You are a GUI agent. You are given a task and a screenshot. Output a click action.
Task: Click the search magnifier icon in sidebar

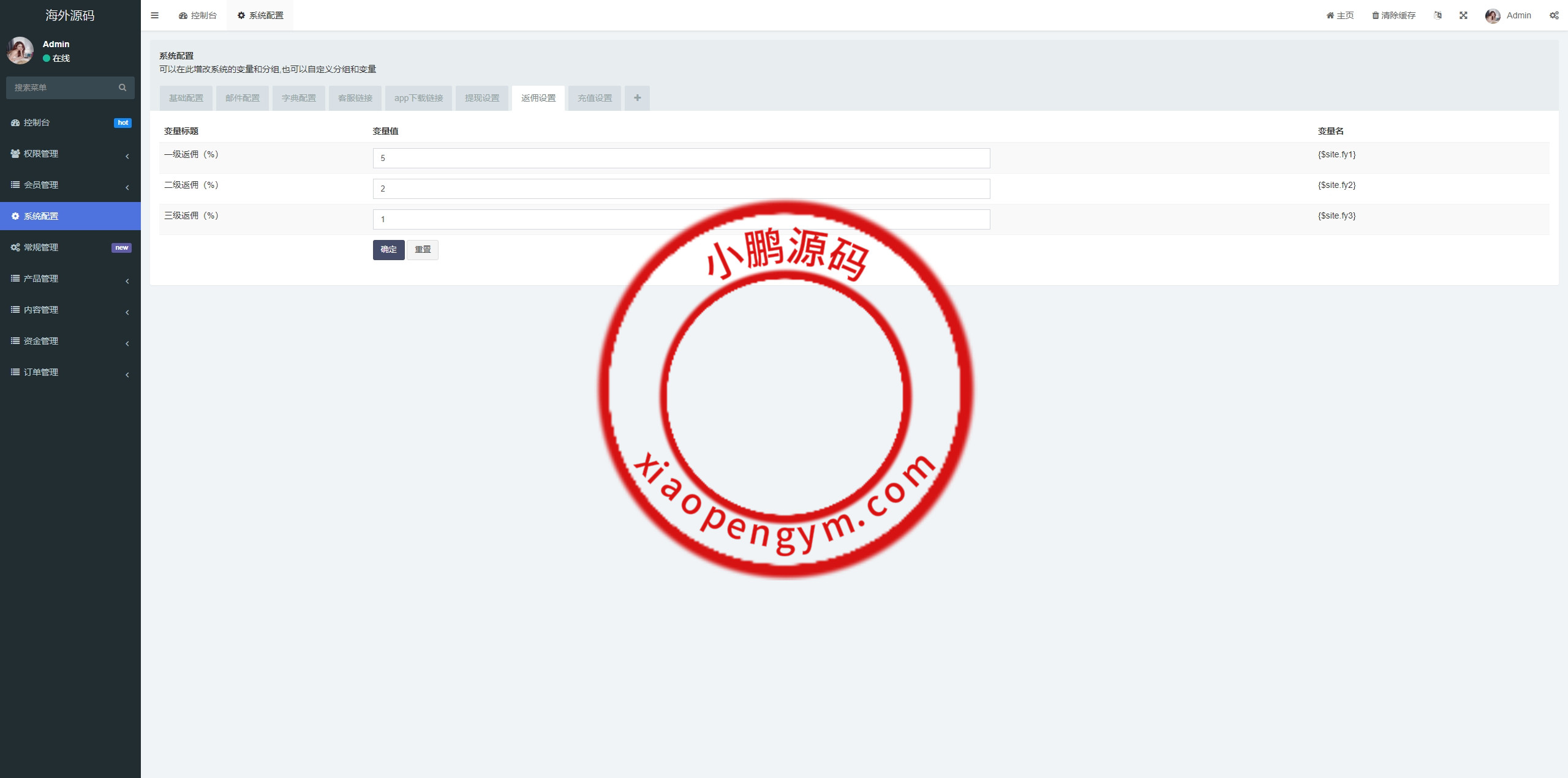click(123, 88)
